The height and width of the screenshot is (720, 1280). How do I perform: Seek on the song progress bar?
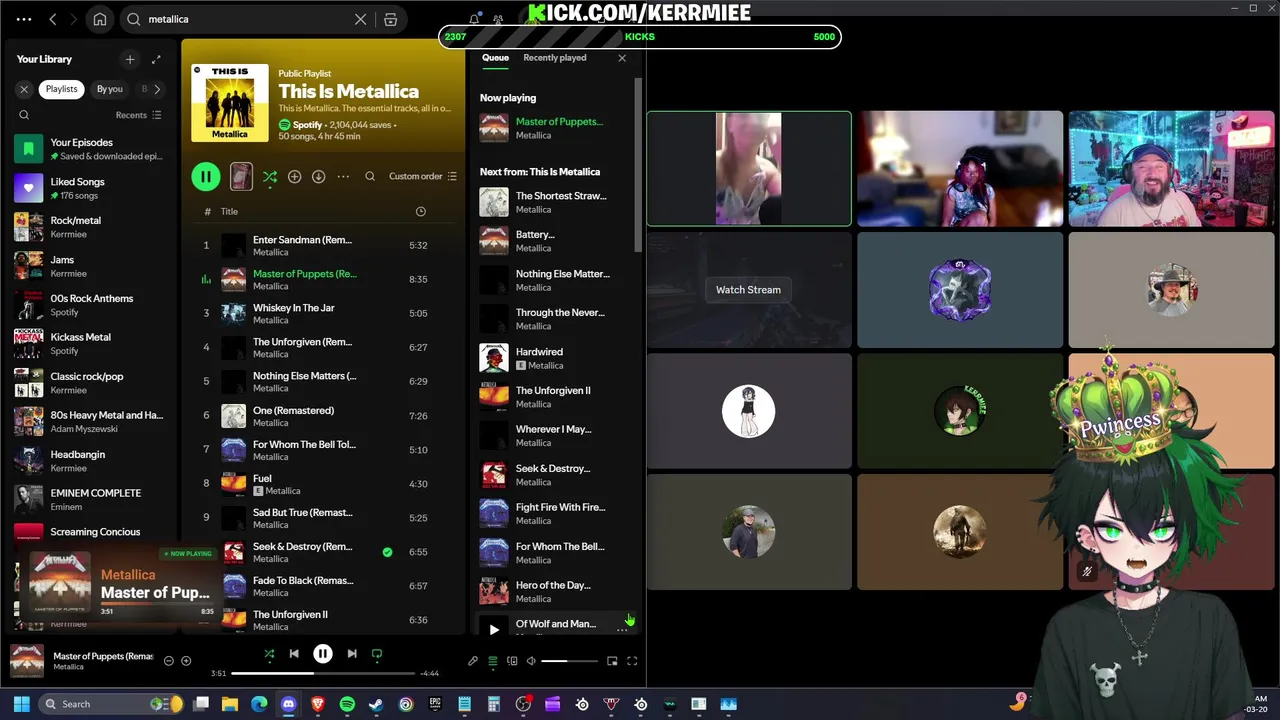click(323, 673)
